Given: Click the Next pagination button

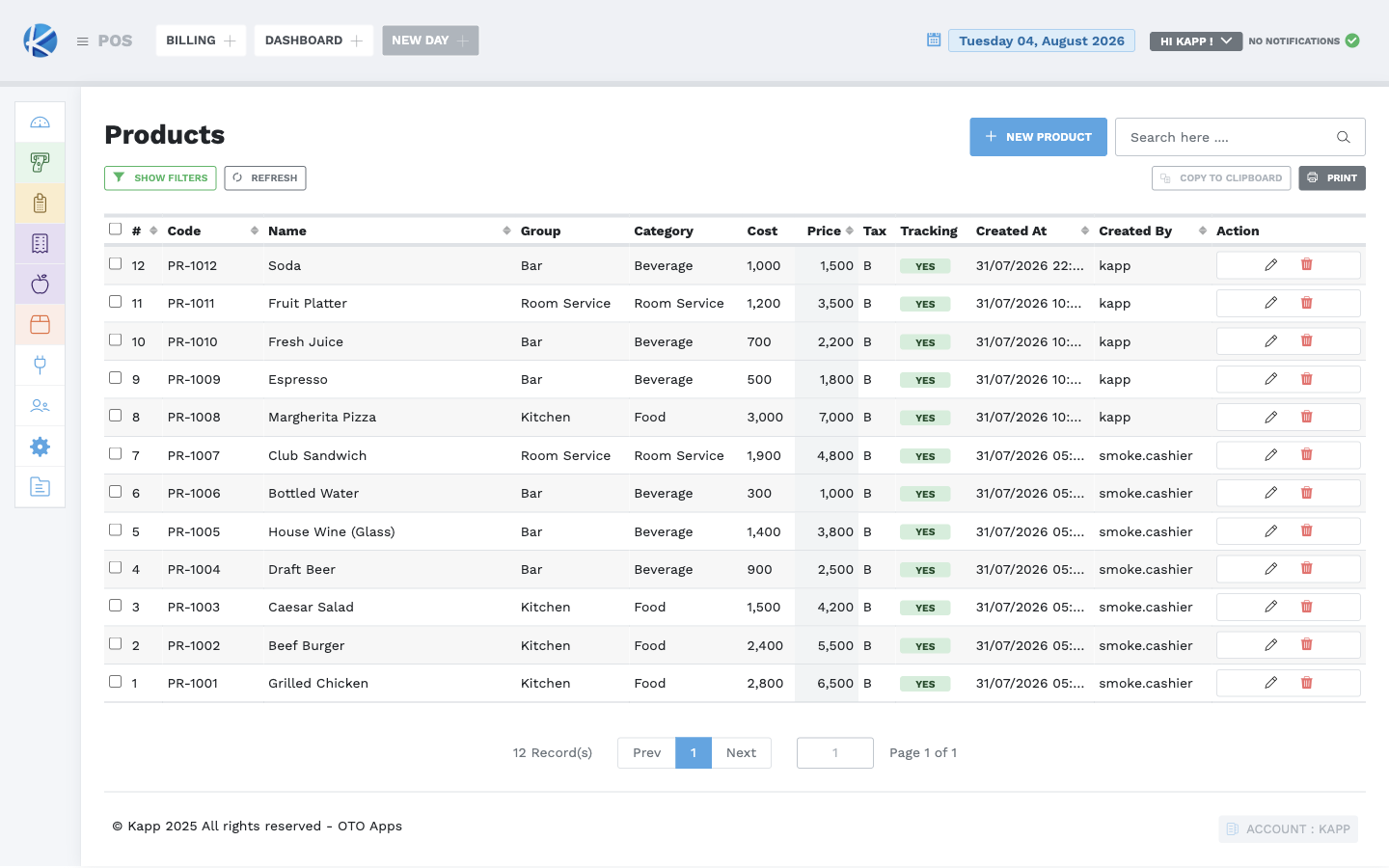Looking at the screenshot, I should pyautogui.click(x=742, y=753).
